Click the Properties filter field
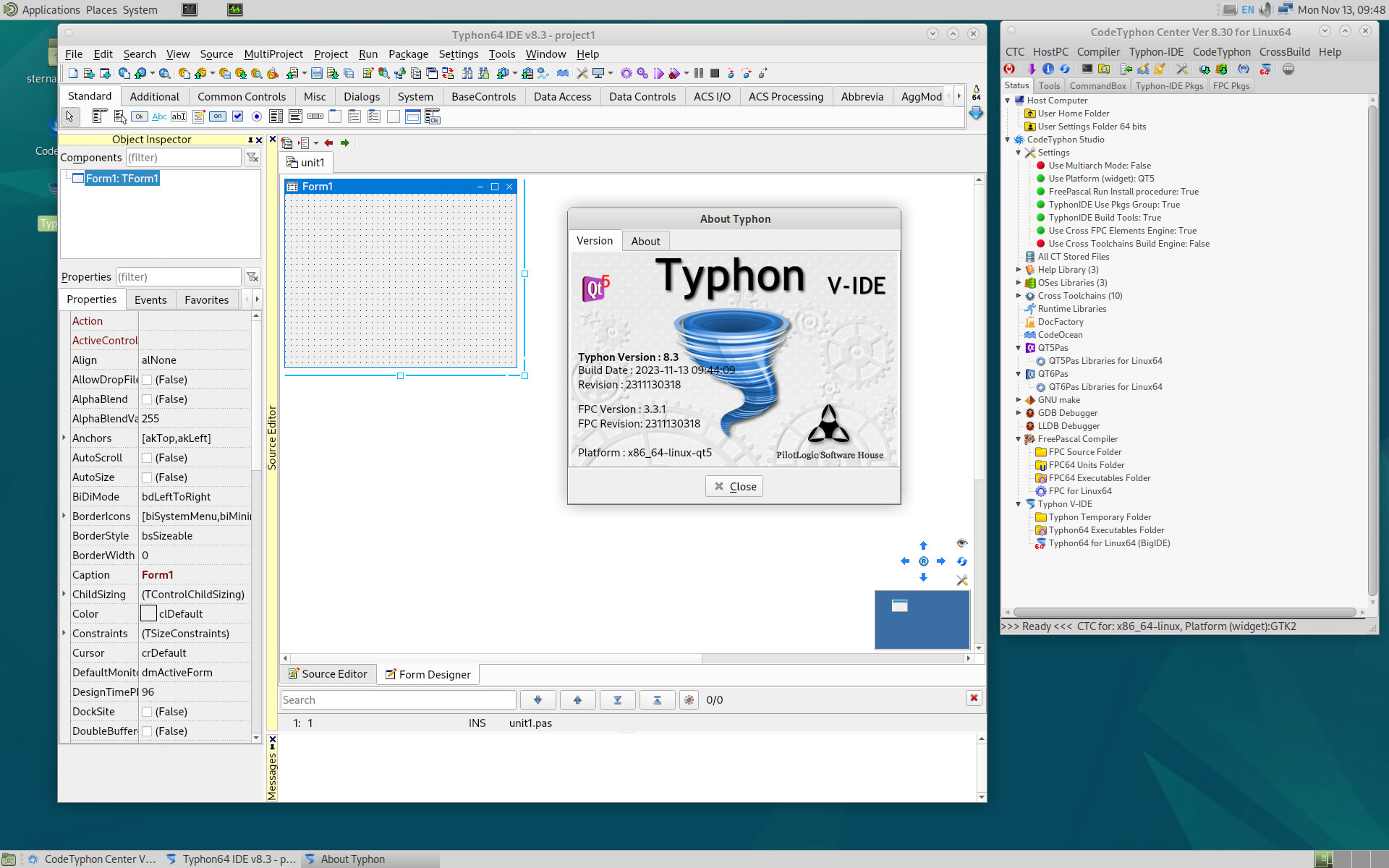Image resolution: width=1389 pixels, height=868 pixels. coord(179,277)
